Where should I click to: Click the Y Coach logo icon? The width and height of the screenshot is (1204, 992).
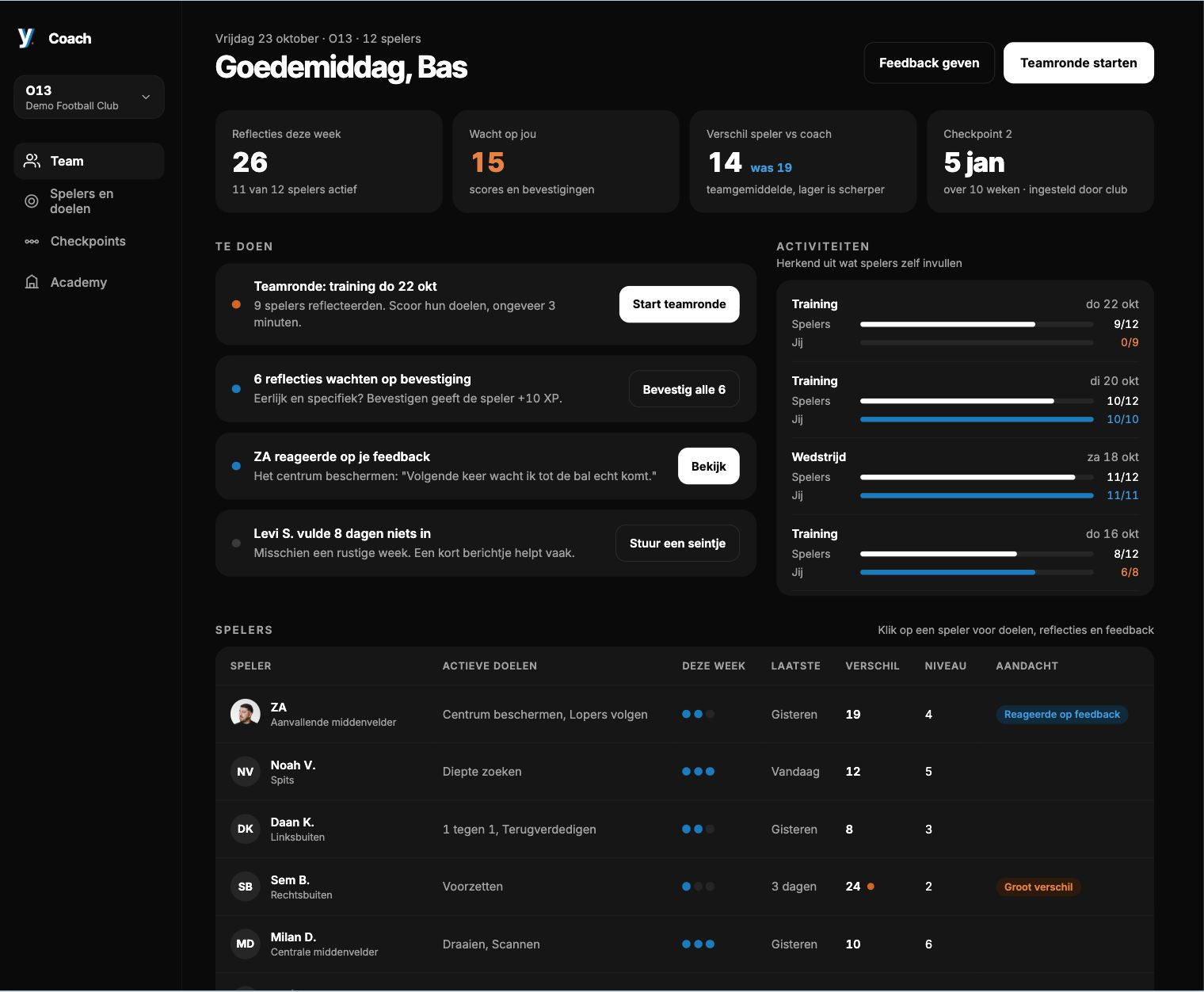26,38
